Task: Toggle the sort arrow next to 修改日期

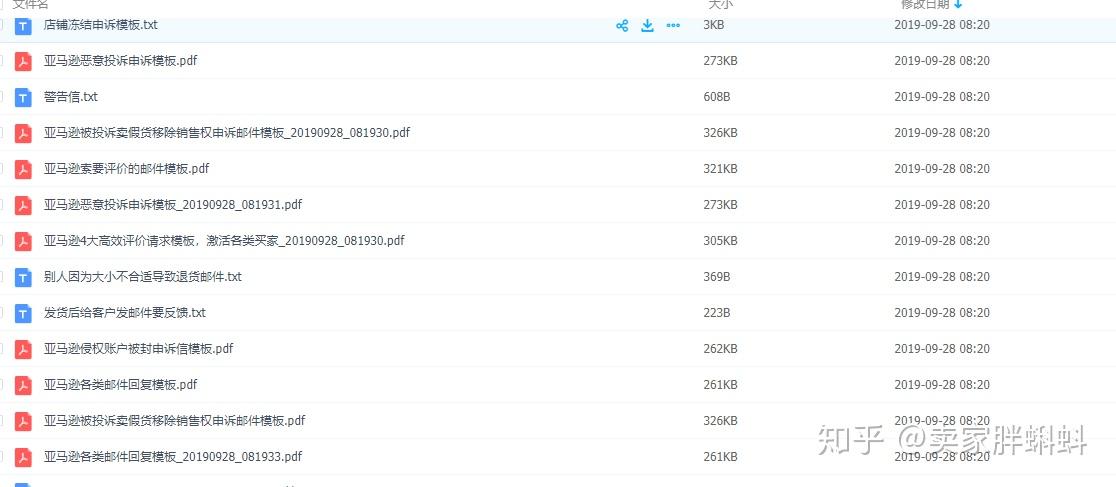Action: (x=958, y=5)
